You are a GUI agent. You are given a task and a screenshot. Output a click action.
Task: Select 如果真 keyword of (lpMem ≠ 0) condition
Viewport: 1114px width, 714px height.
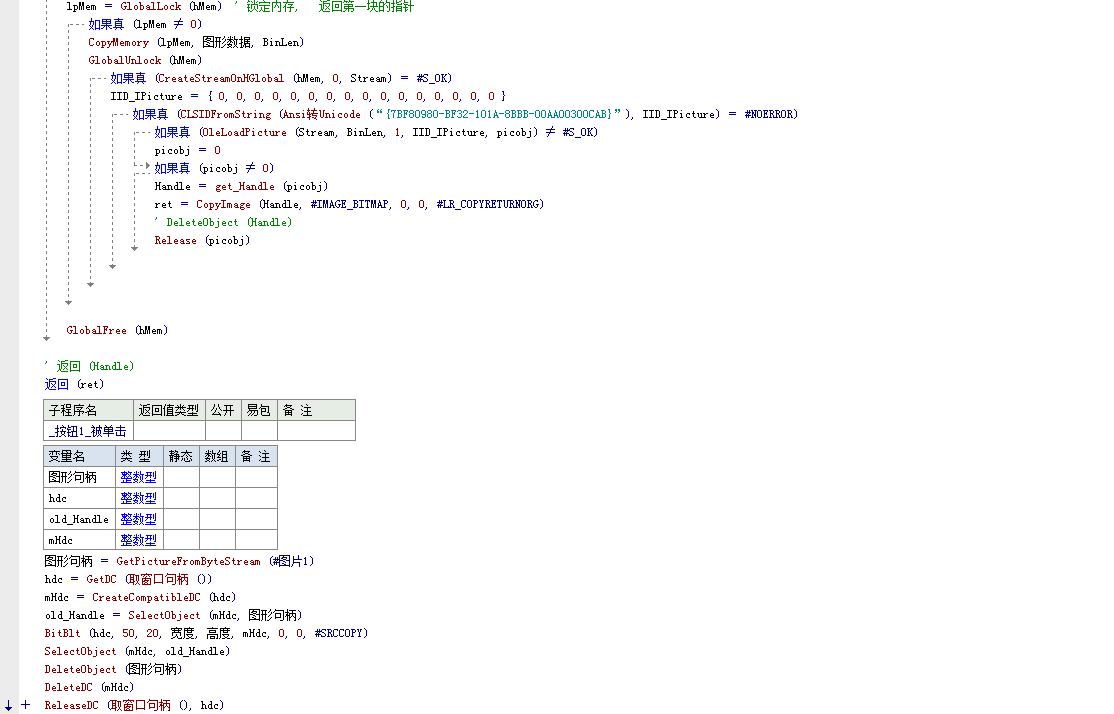[x=106, y=24]
